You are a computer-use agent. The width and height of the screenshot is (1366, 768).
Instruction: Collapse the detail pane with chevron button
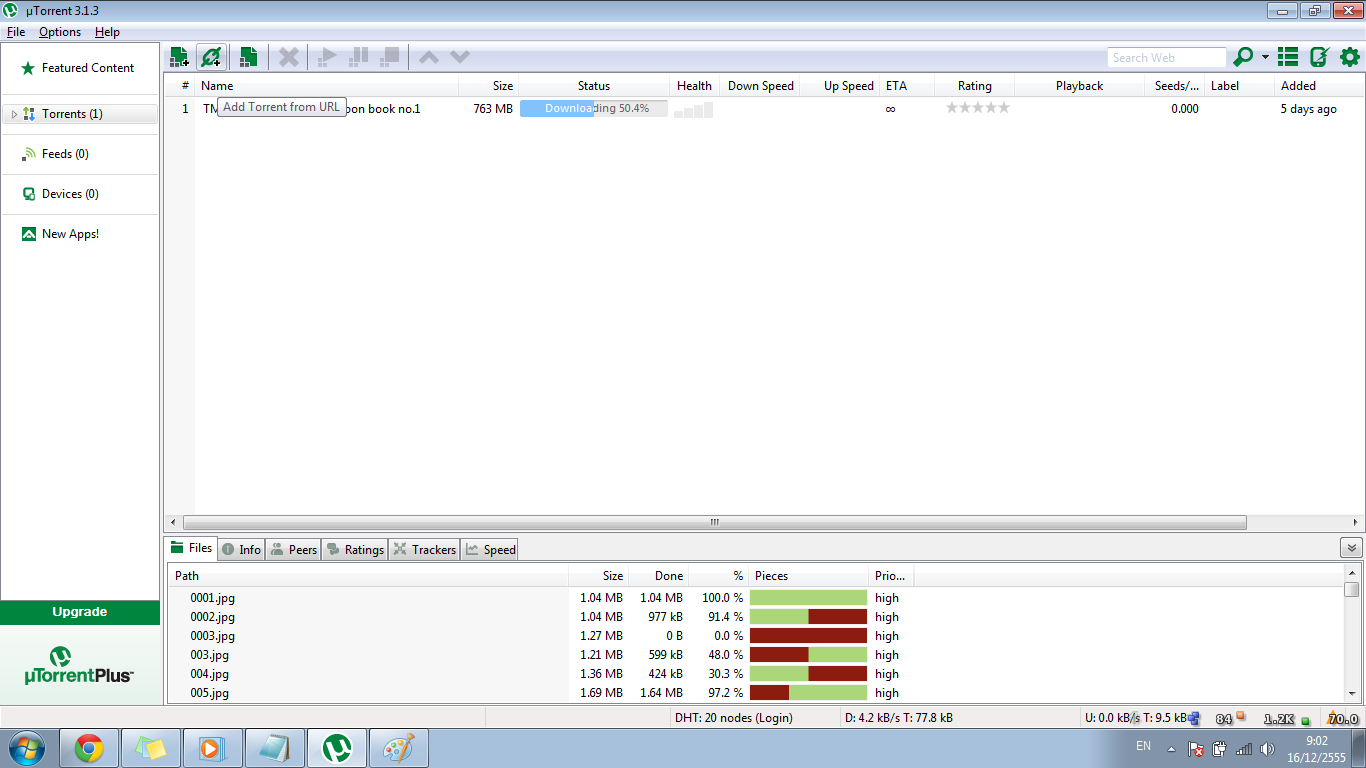click(1351, 548)
